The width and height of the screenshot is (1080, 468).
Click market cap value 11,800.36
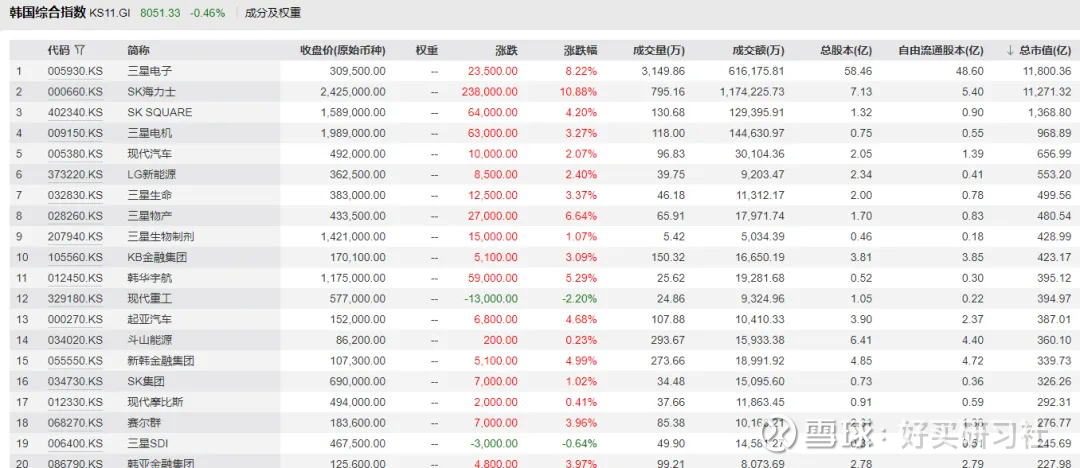[x=1046, y=71]
